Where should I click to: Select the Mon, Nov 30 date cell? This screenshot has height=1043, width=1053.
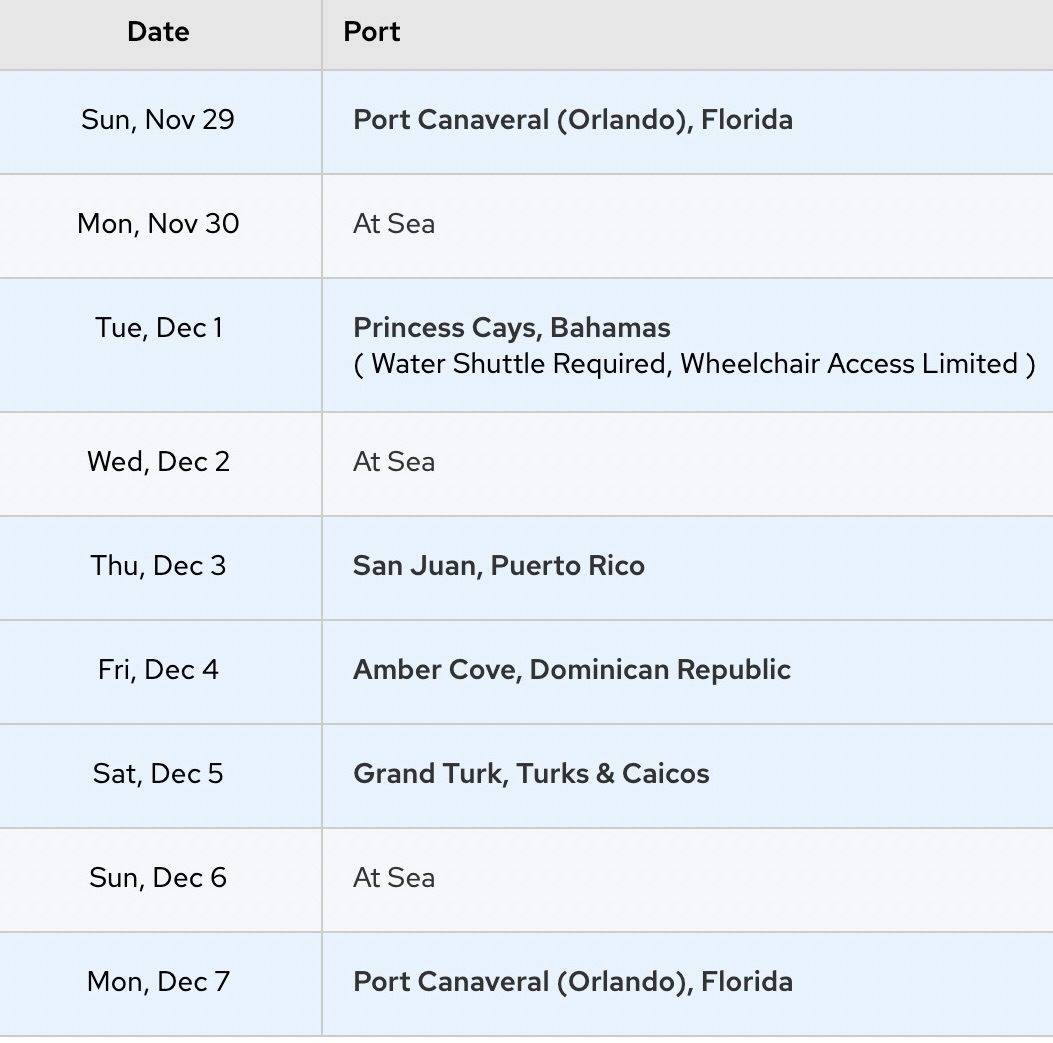pyautogui.click(x=158, y=224)
